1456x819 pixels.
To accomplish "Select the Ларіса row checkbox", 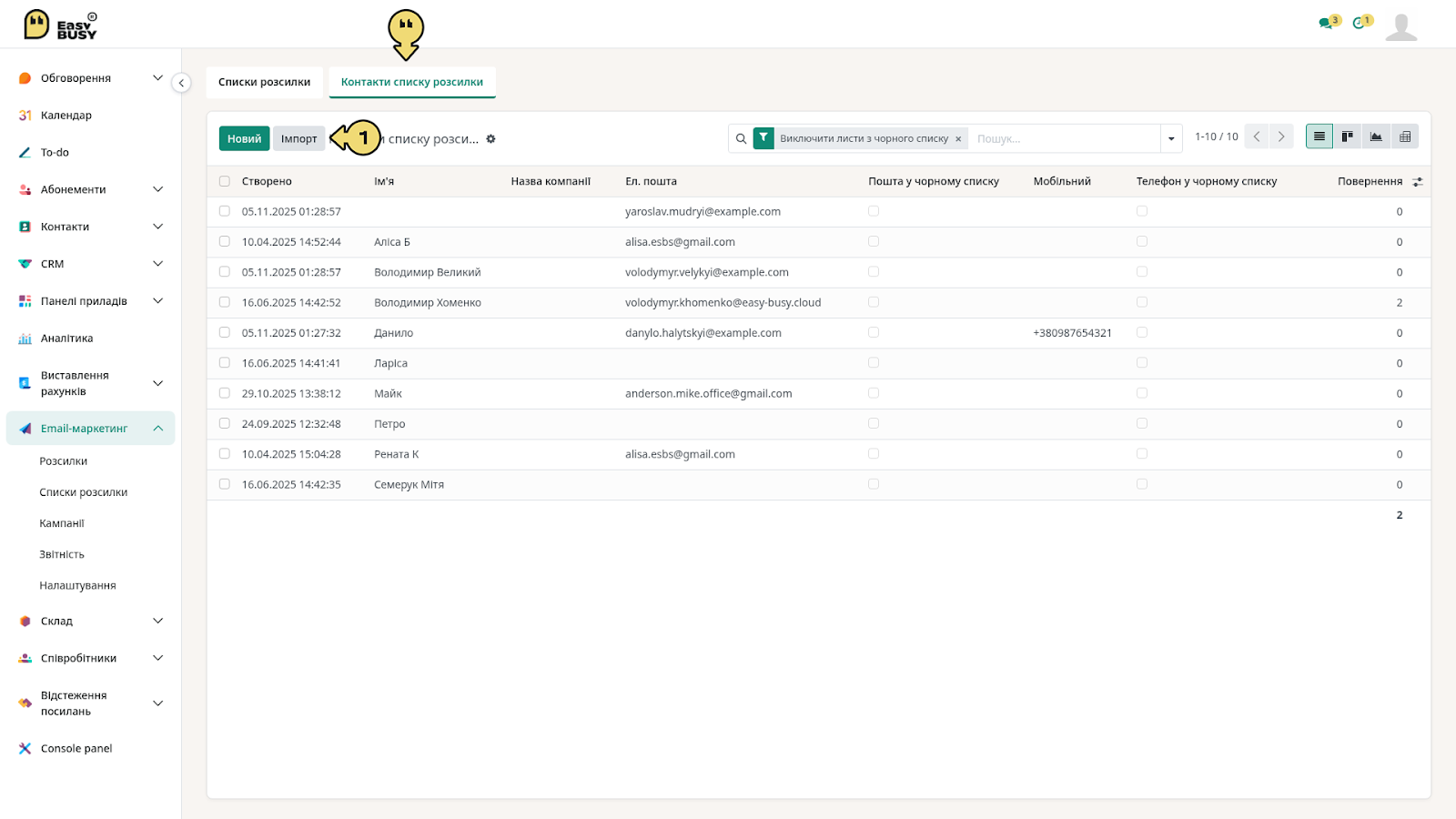I will point(224,363).
